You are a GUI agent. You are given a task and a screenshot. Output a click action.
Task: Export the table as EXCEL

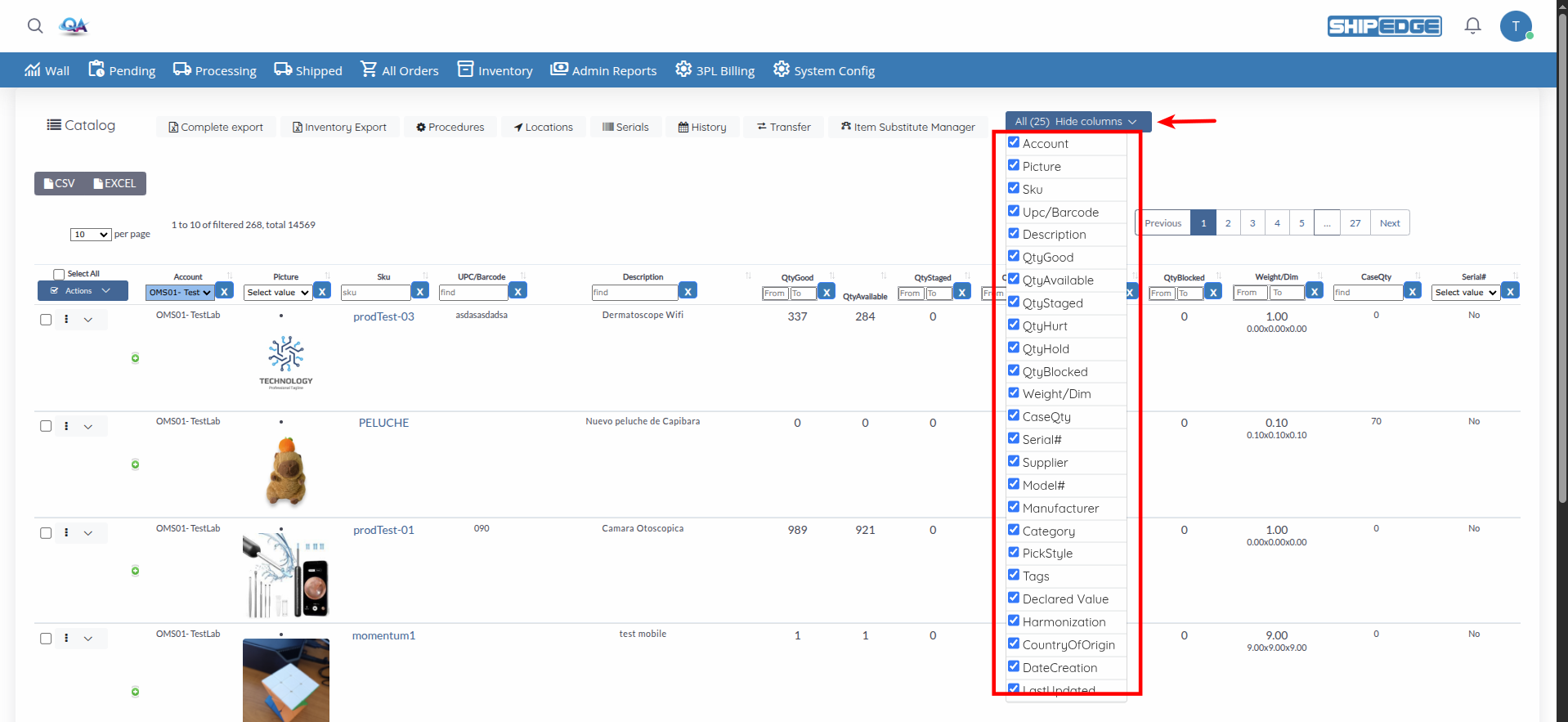(x=114, y=183)
